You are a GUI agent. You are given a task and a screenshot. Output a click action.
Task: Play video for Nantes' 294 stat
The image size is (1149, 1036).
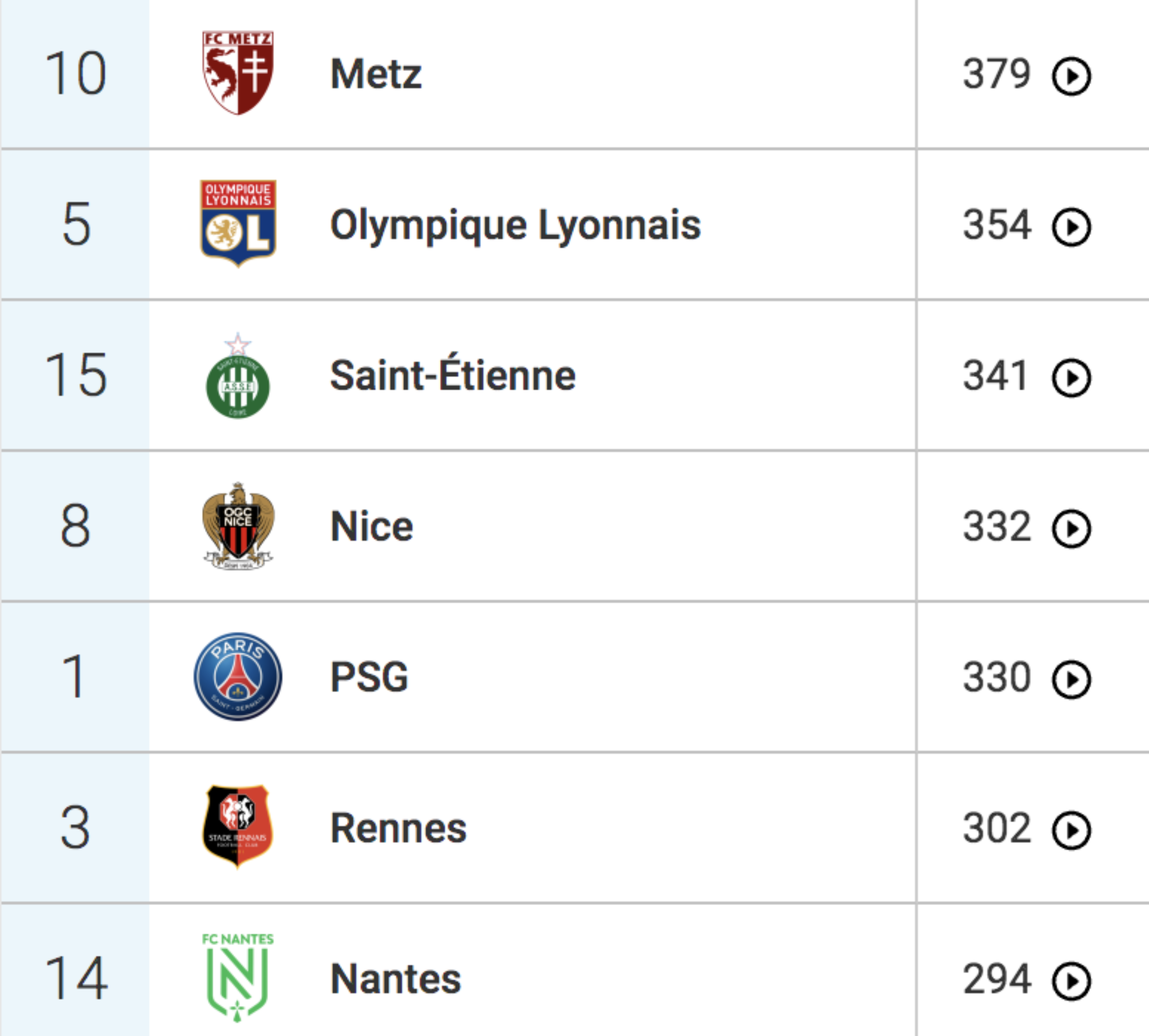click(1071, 981)
